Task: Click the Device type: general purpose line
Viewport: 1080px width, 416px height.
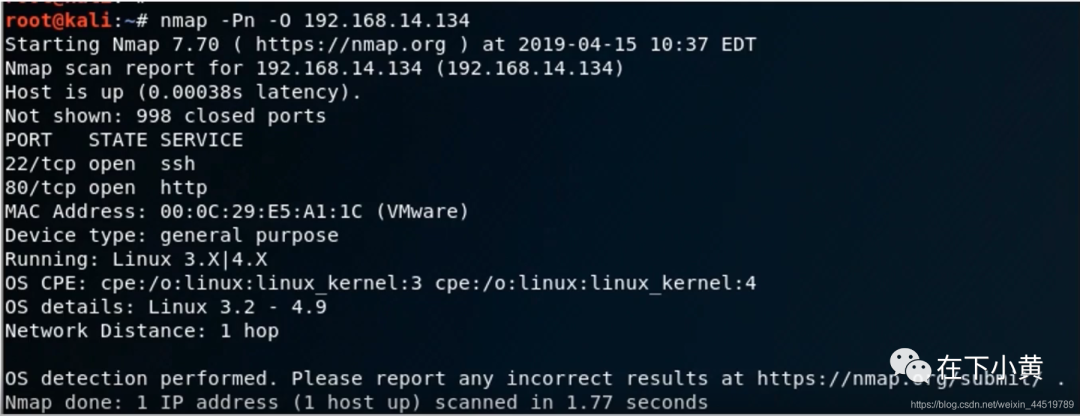Action: [x=172, y=236]
